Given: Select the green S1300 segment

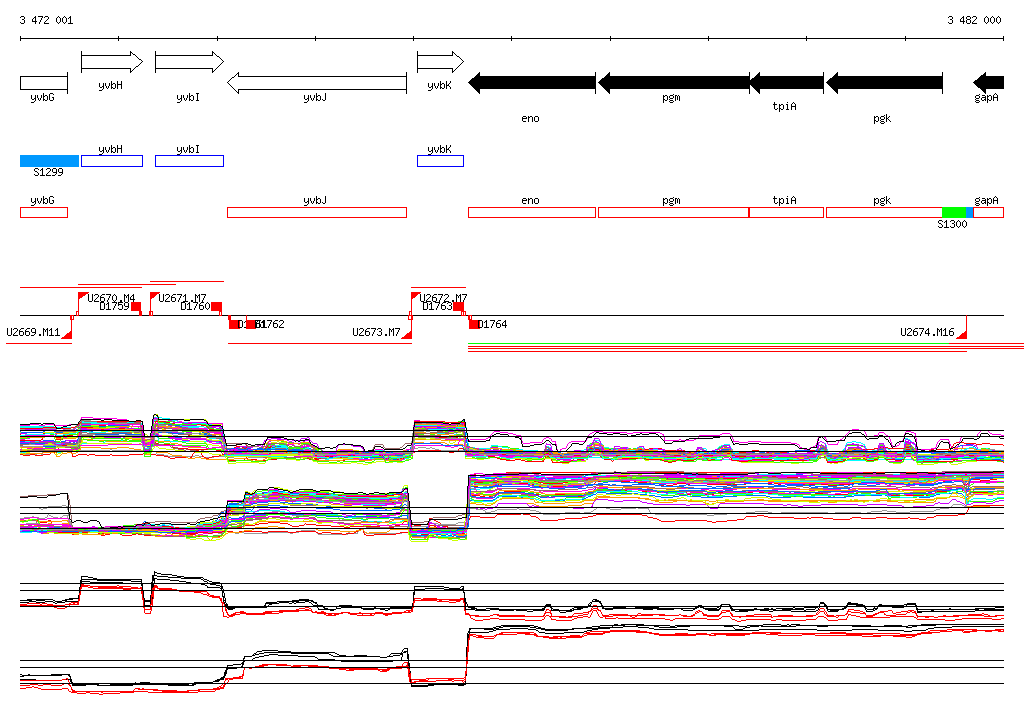Looking at the screenshot, I should pyautogui.click(x=954, y=212).
